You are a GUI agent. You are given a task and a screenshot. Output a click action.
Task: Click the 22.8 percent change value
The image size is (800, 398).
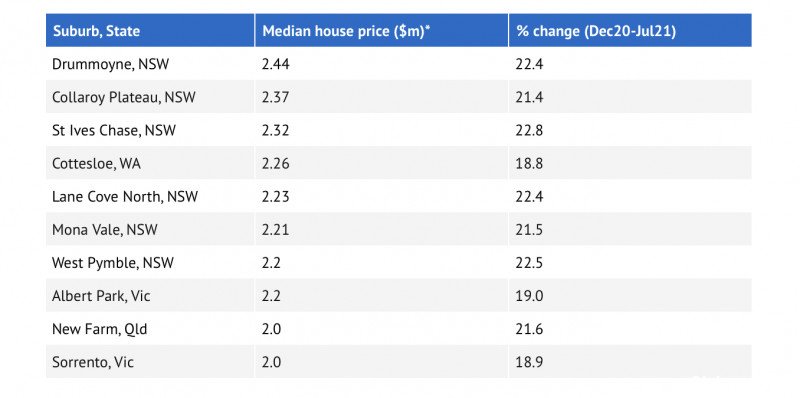529,130
